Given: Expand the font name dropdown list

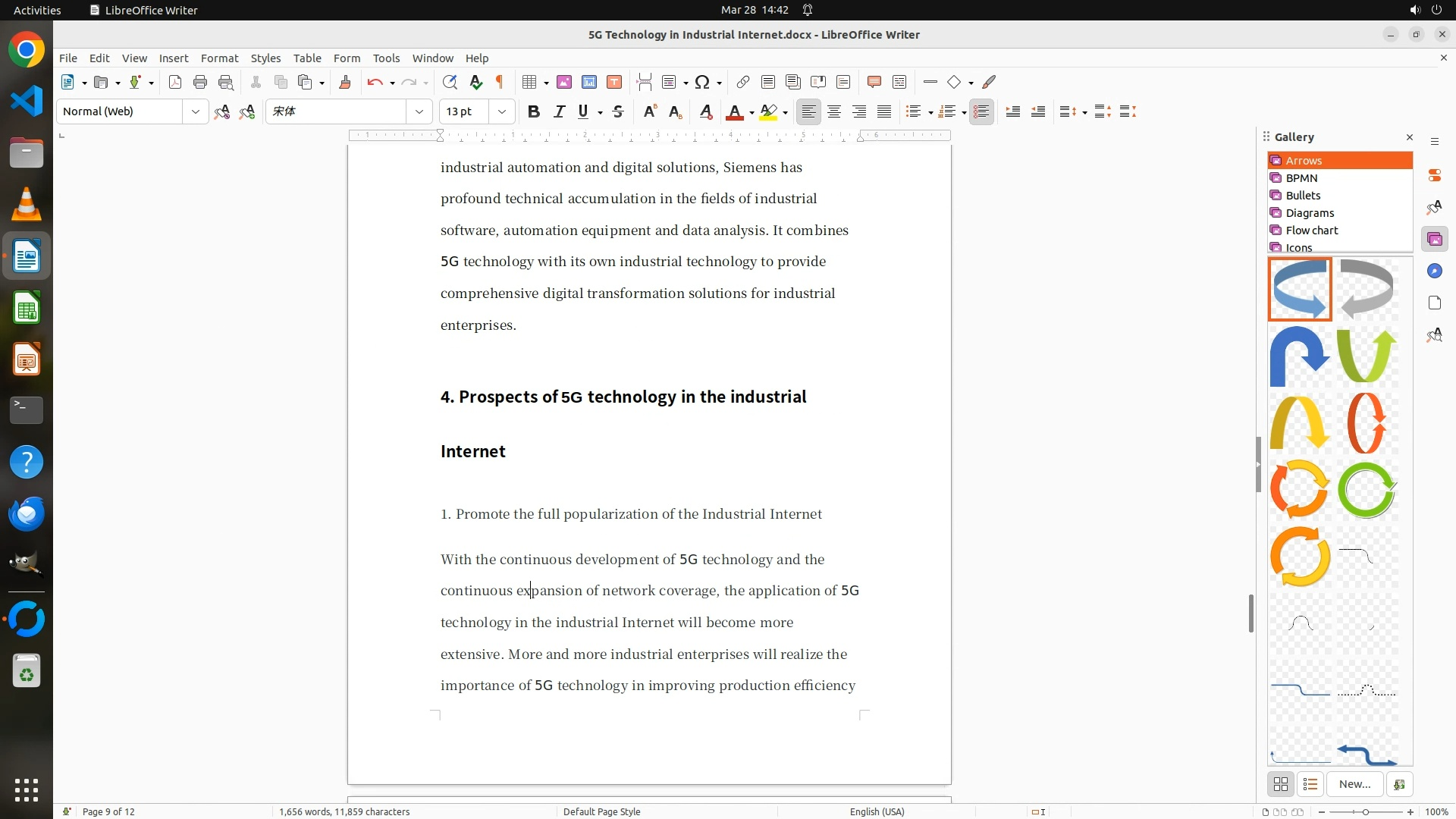Looking at the screenshot, I should pos(419,112).
